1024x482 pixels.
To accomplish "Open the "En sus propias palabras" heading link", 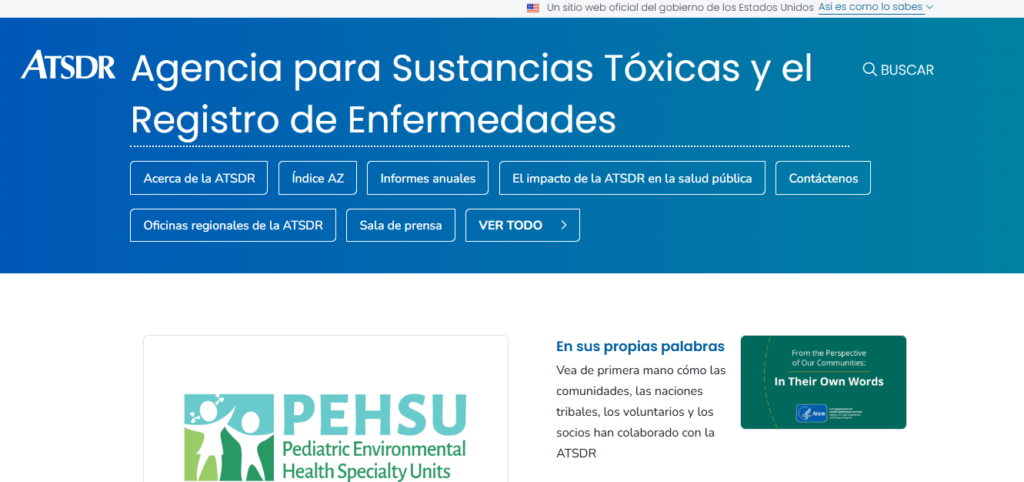I will pyautogui.click(x=640, y=346).
